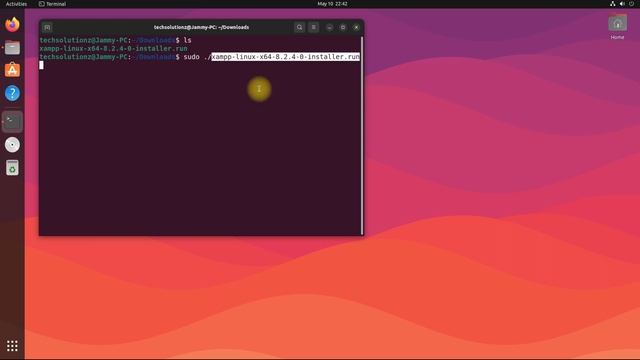Select the Terminal icon in dock
The height and width of the screenshot is (360, 640).
12,121
